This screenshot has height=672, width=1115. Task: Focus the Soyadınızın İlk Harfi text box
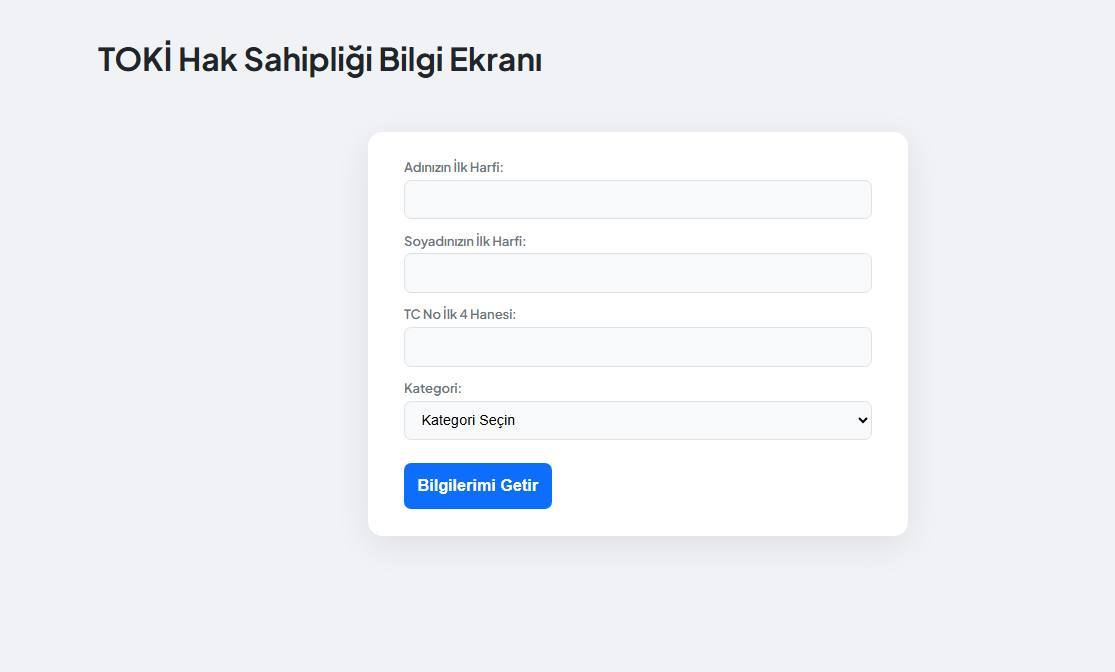[x=637, y=273]
